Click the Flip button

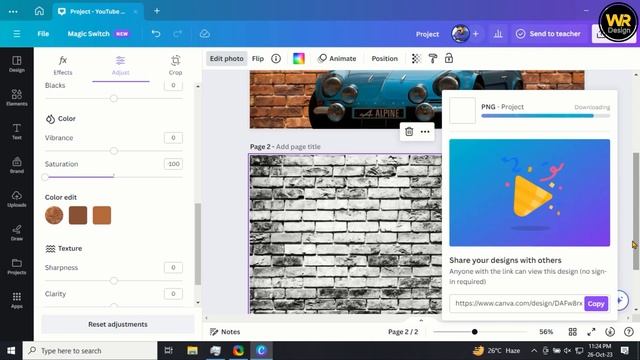258,58
